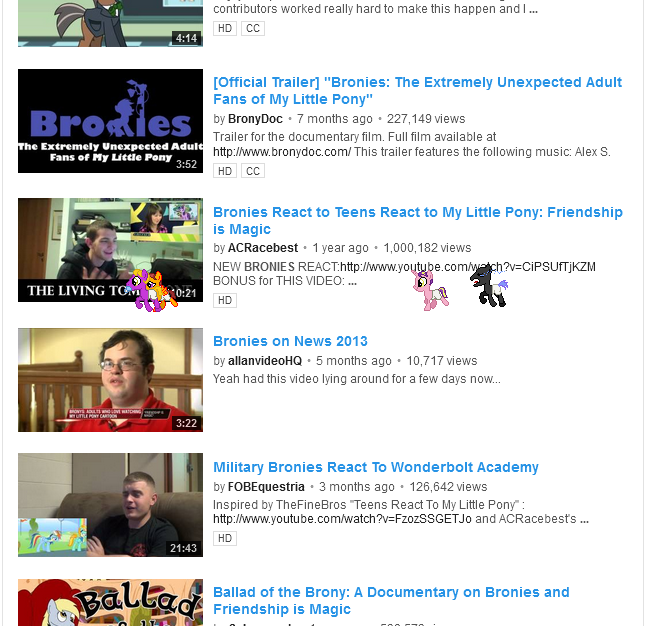Screen dimensions: 646x626
Task: Open Bronies React to Teens React video title
Action: [418, 220]
